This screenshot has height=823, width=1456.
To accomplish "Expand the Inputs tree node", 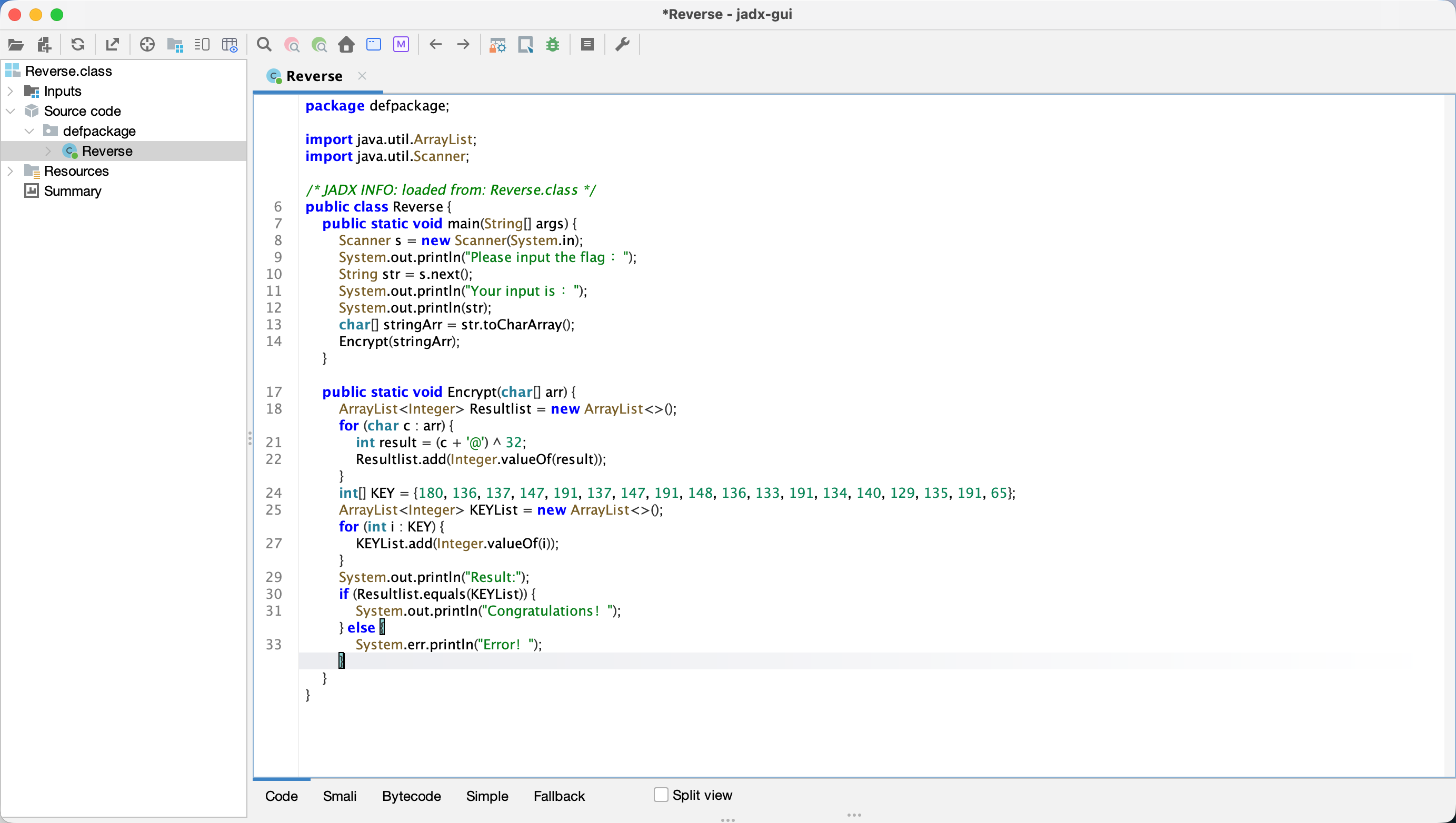I will pos(10,91).
